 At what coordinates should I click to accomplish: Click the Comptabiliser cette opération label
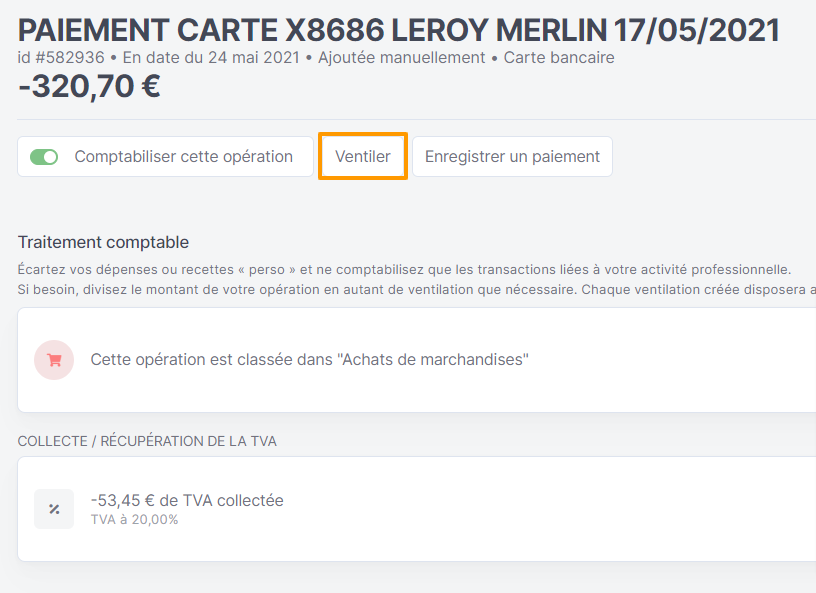coord(184,157)
